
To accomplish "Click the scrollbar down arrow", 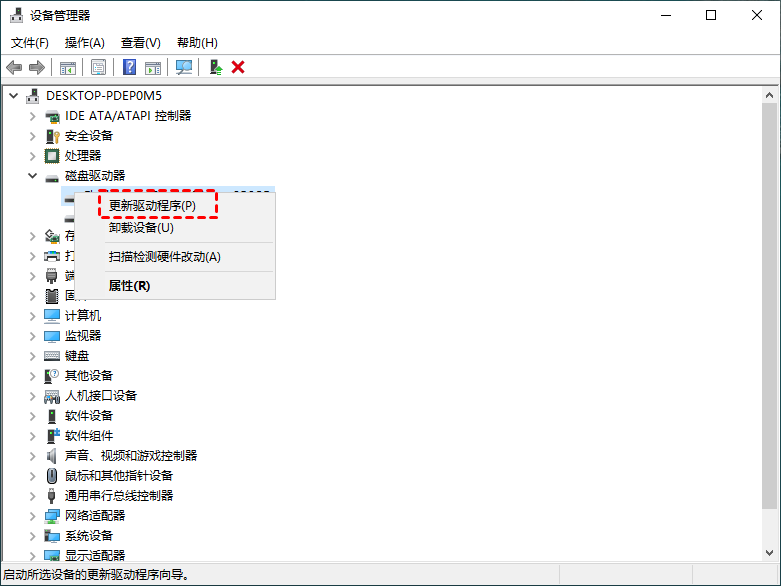I will tap(769, 553).
